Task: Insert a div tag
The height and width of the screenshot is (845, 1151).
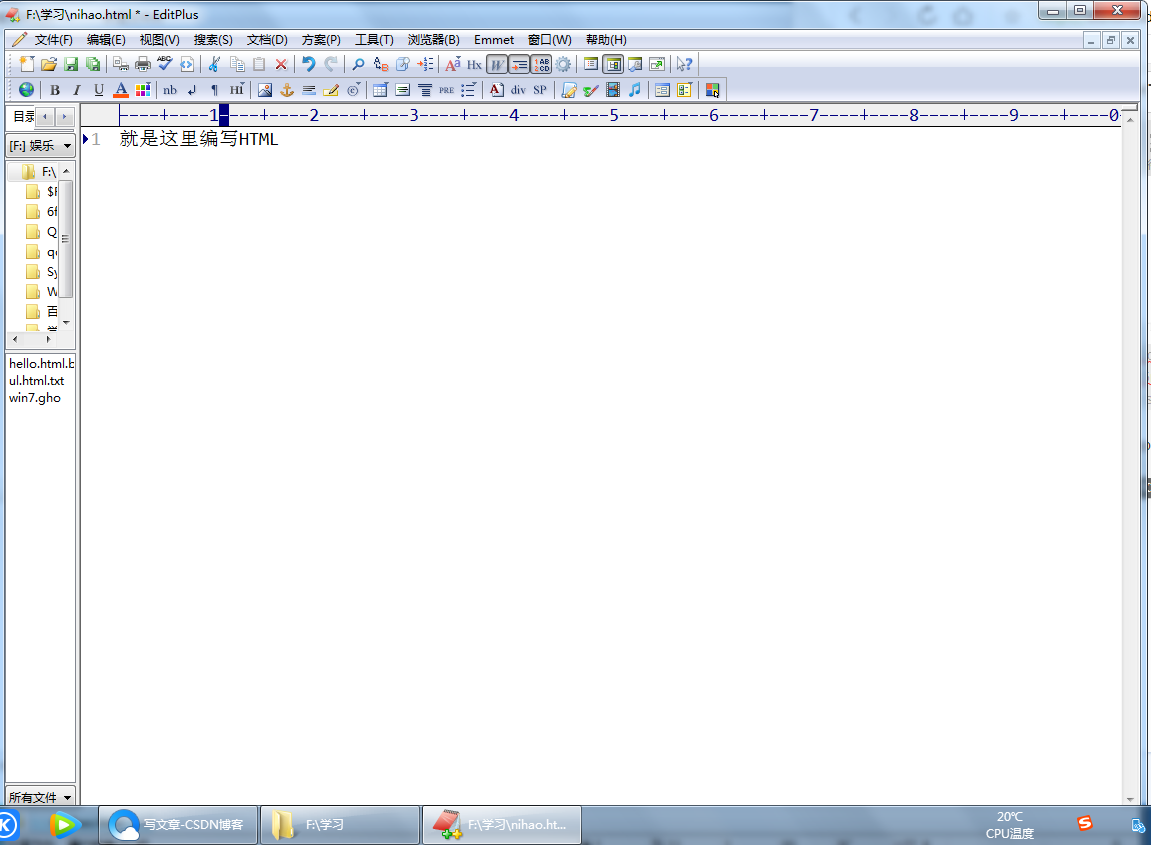Action: (x=518, y=90)
